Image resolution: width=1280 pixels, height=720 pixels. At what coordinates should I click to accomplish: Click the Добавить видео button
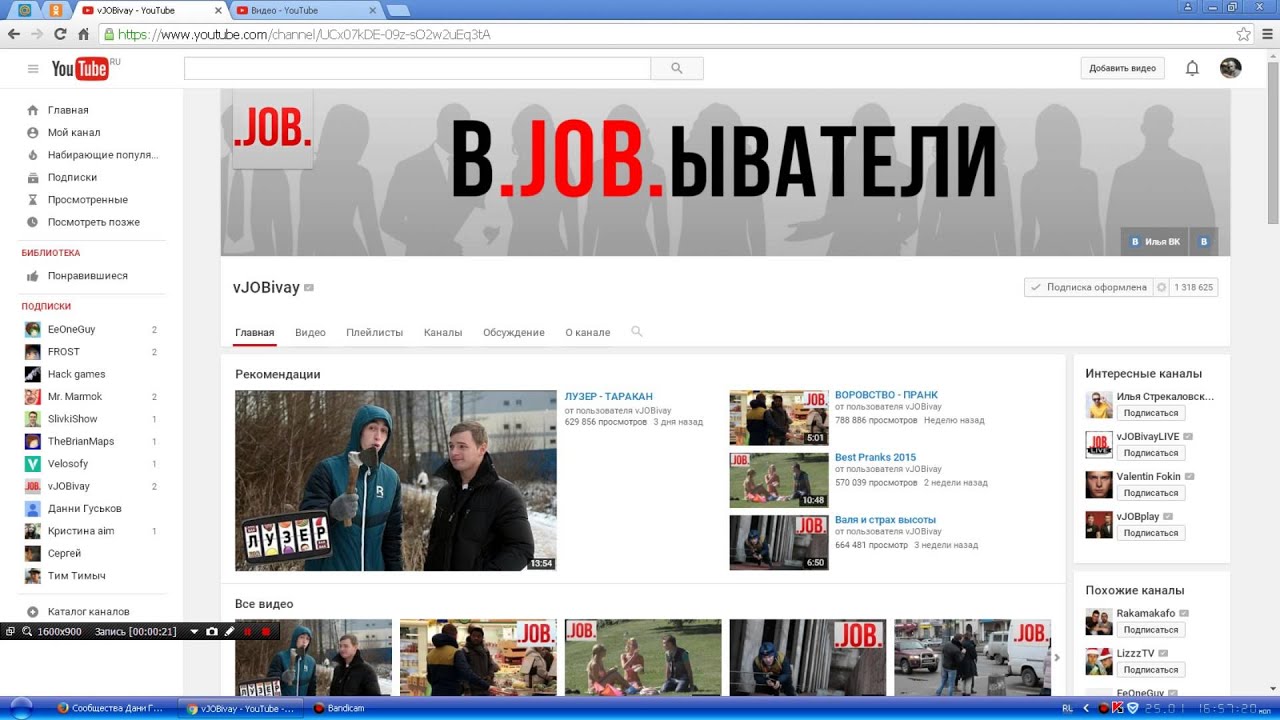(1122, 68)
